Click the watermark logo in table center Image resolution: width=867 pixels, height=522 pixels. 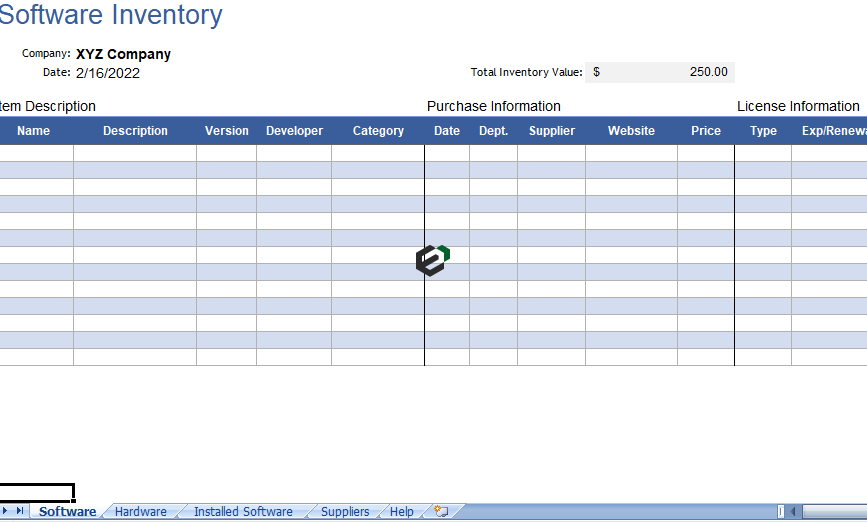click(432, 260)
